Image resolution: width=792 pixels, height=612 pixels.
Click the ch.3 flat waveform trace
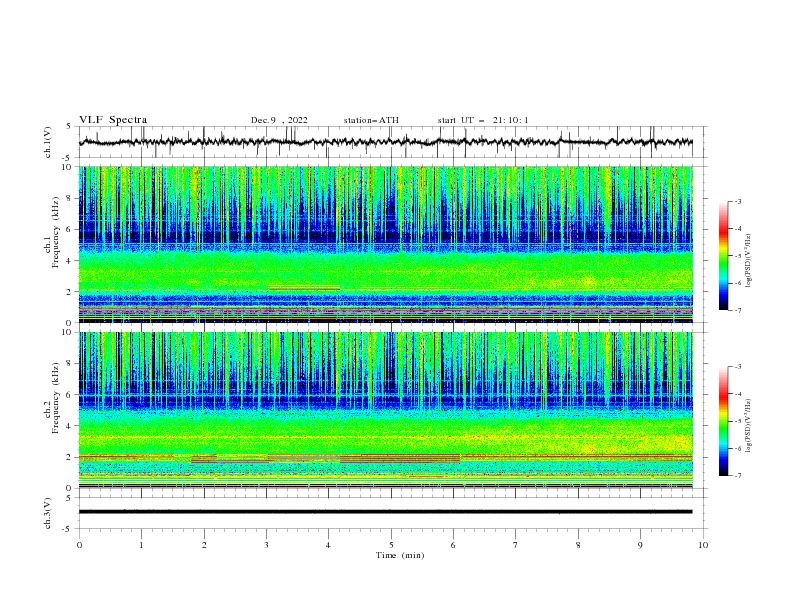386,512
